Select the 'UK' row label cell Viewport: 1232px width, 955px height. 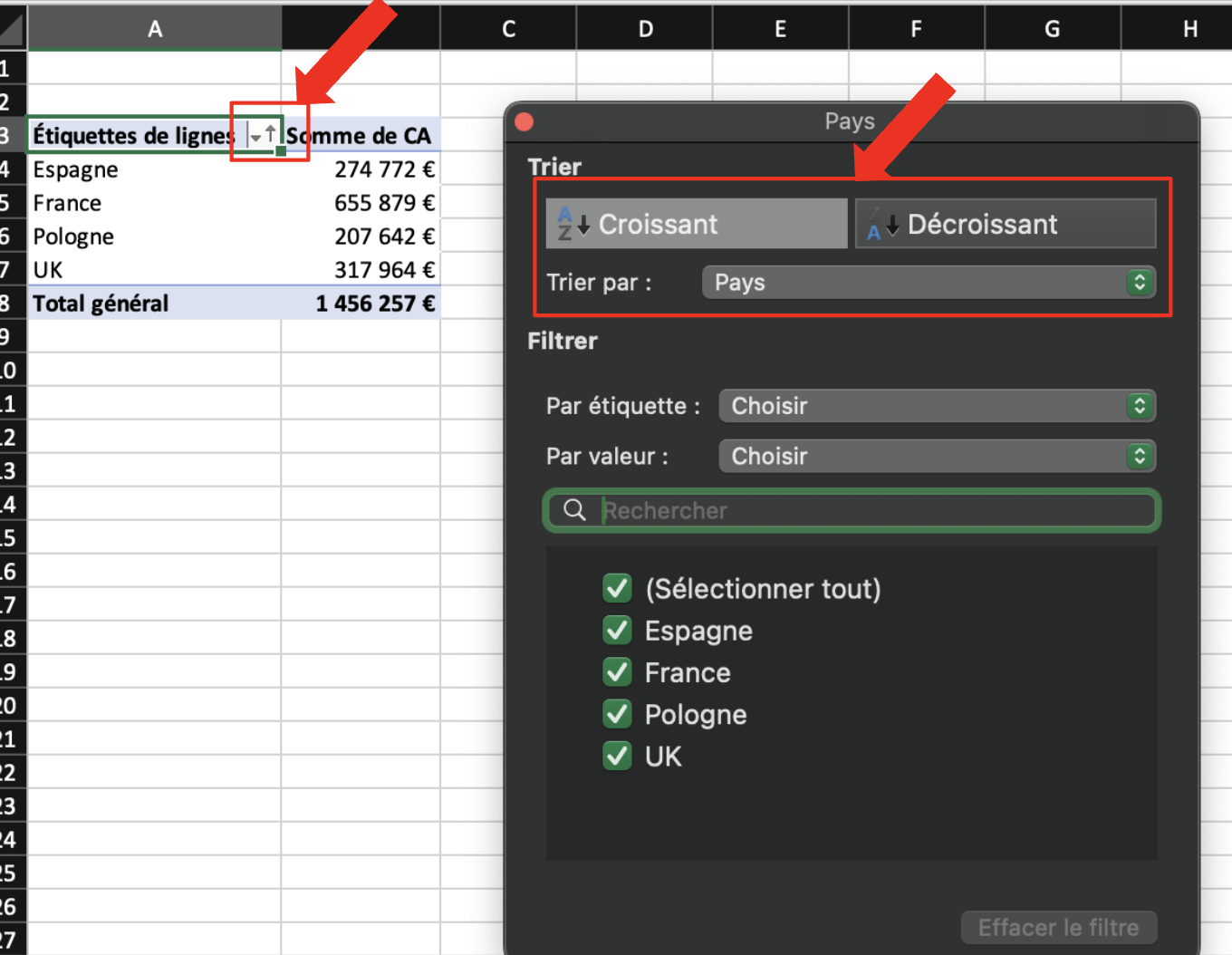coord(155,270)
